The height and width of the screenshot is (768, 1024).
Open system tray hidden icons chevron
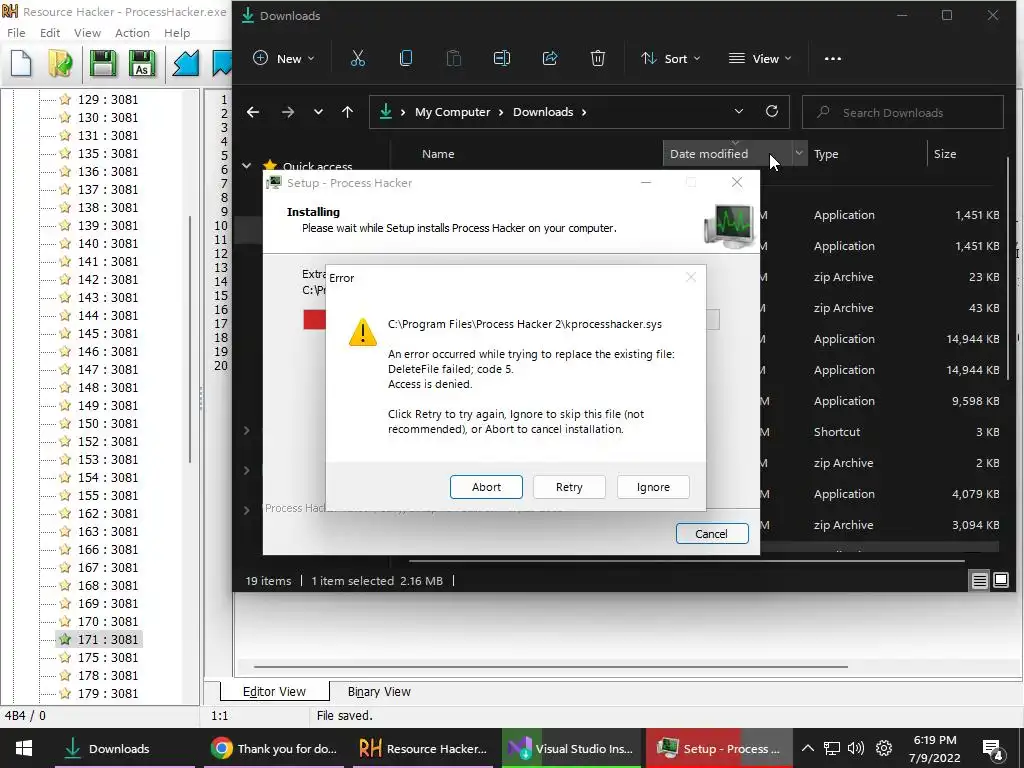click(808, 748)
